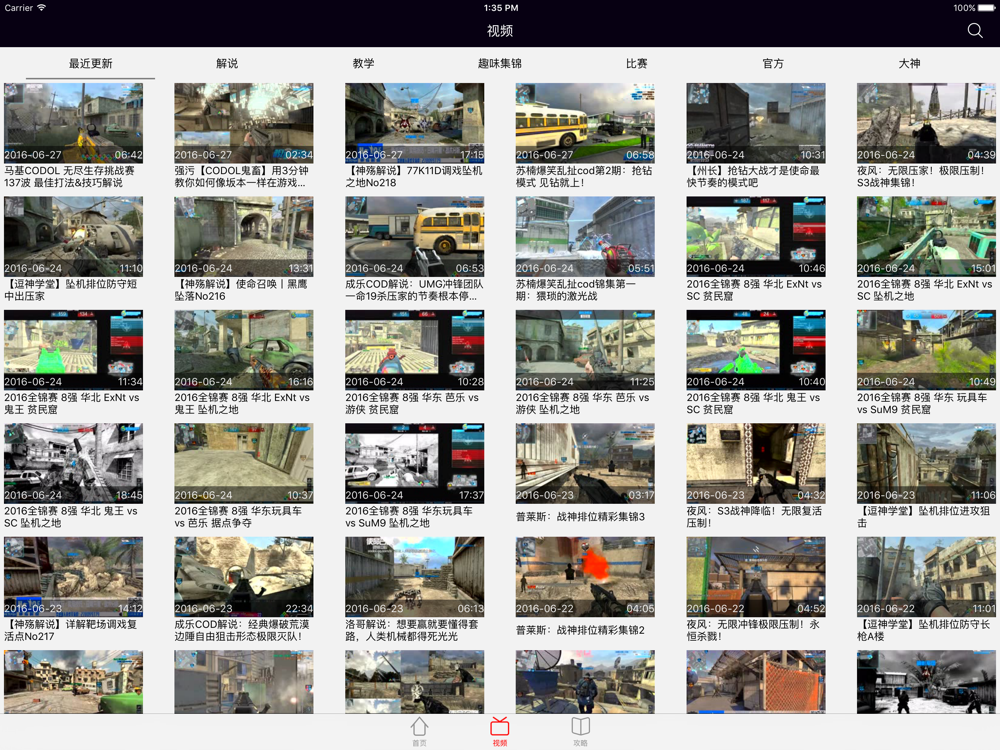
Task: Open the 黑鹰坠落No216 video thumbnail
Action: (x=244, y=236)
